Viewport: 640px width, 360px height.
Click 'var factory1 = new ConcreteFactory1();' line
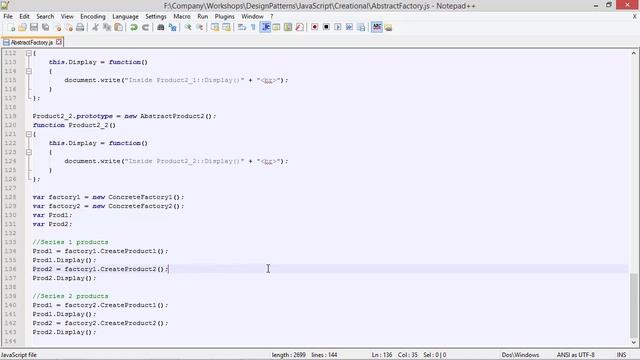[108, 197]
